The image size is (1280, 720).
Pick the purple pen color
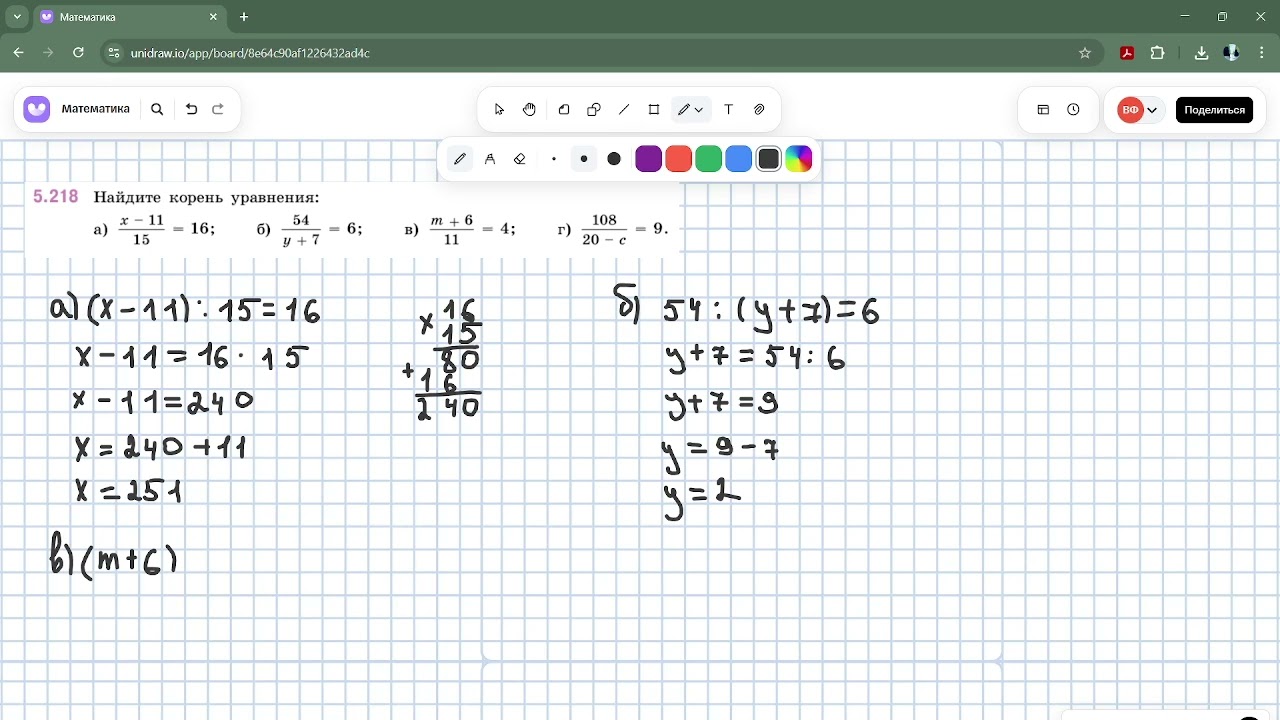tap(649, 159)
